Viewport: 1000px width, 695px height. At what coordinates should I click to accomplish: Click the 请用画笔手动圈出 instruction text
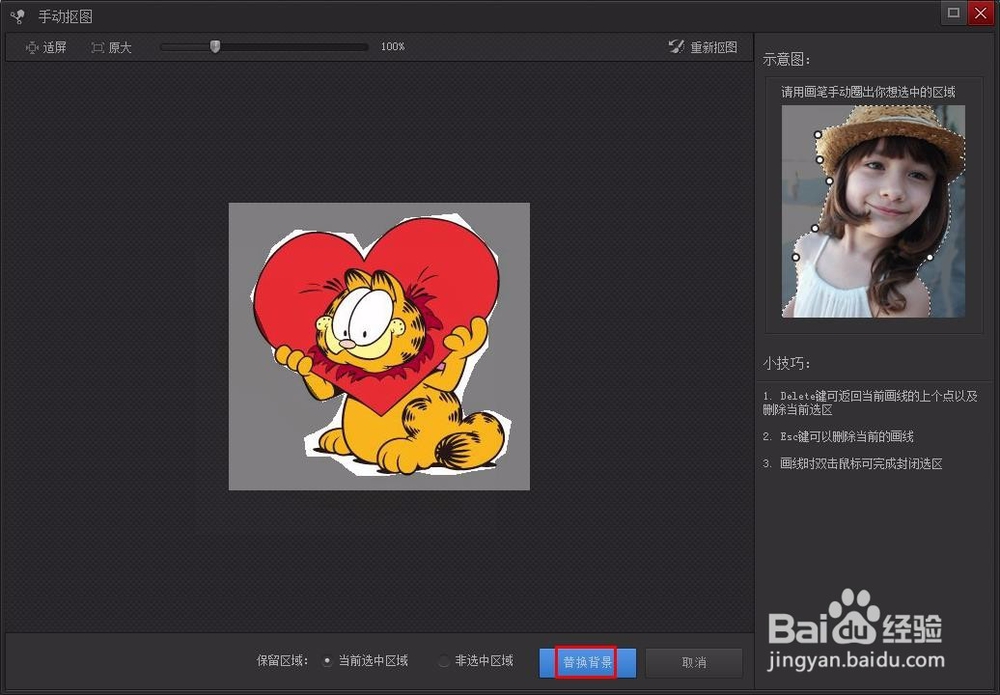pos(868,92)
